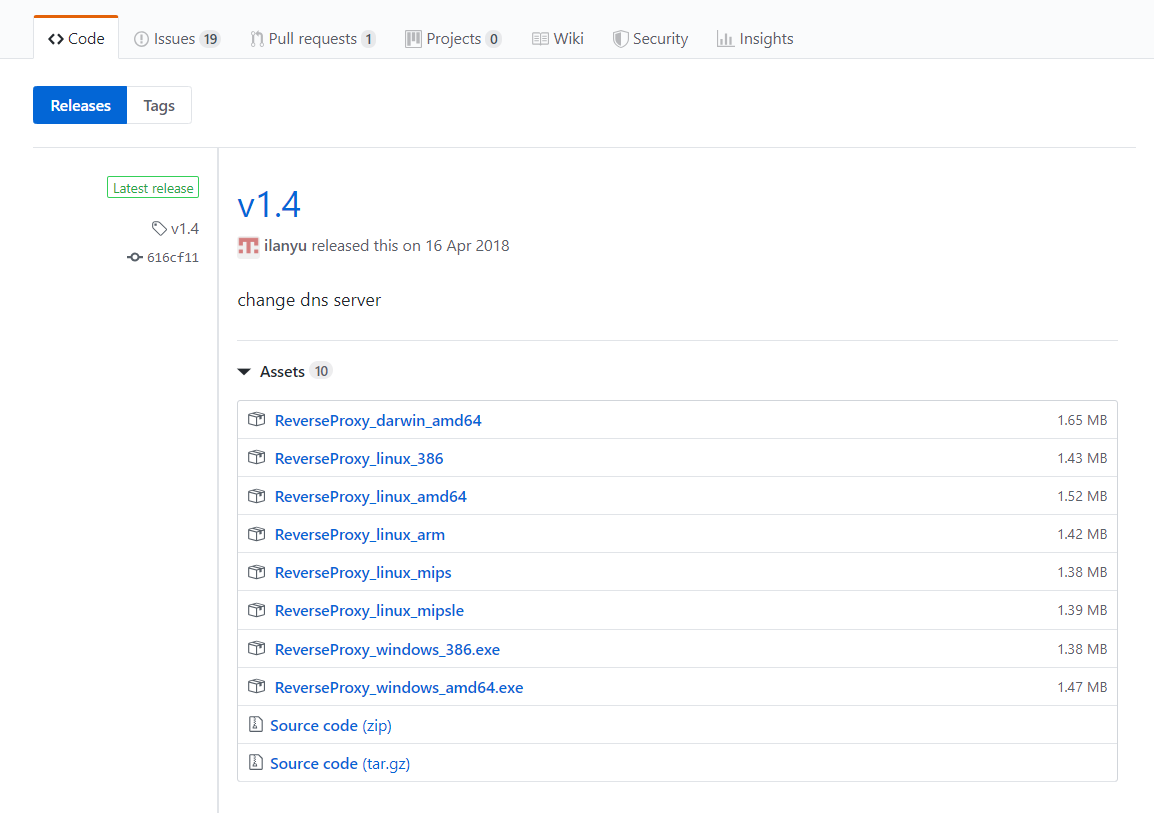
Task: Switch to the Pull requests tab
Action: [312, 39]
